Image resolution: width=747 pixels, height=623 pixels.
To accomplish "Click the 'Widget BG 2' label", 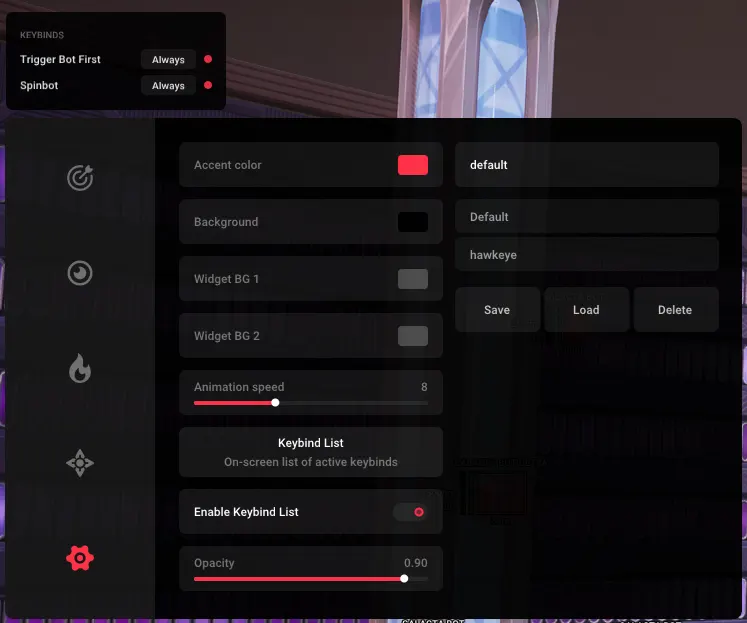I will [227, 336].
